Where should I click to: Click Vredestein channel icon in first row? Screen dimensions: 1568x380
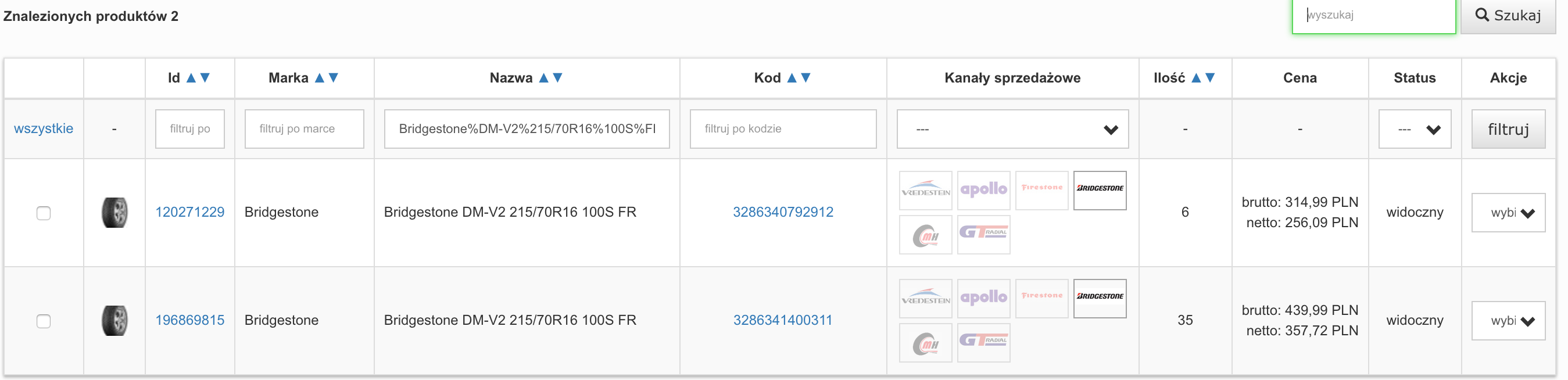coord(925,191)
